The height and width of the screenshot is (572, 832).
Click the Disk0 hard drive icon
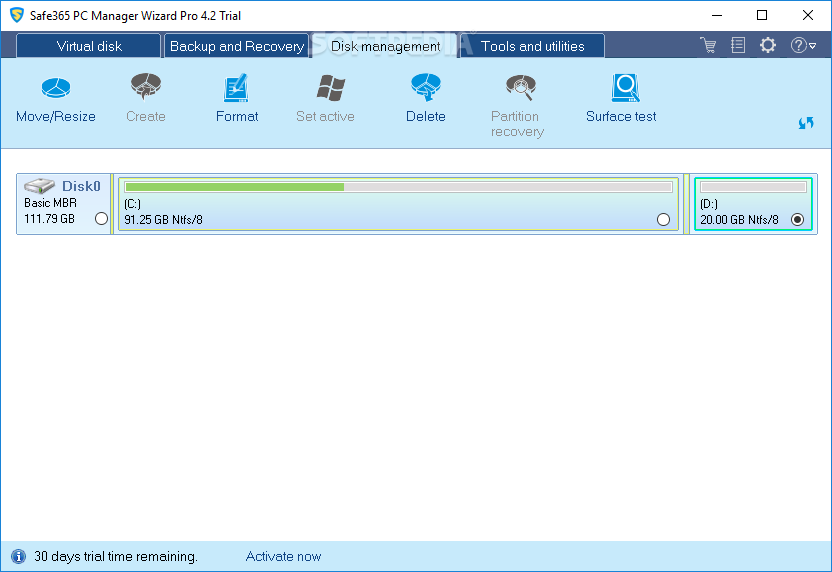point(39,186)
